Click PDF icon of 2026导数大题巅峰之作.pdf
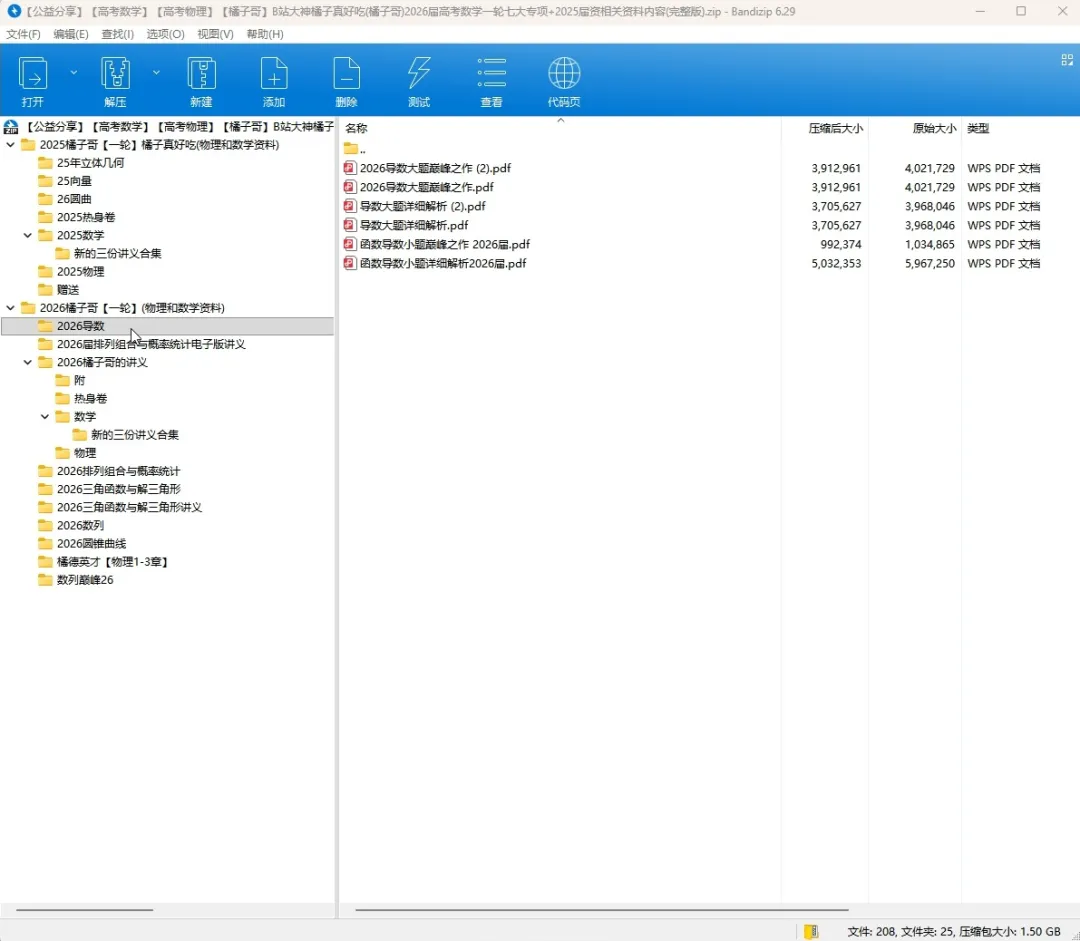1080x941 pixels. [x=350, y=187]
